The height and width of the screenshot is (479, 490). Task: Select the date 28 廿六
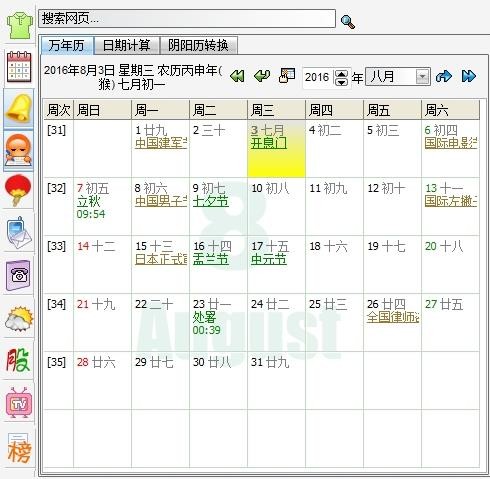[102, 381]
